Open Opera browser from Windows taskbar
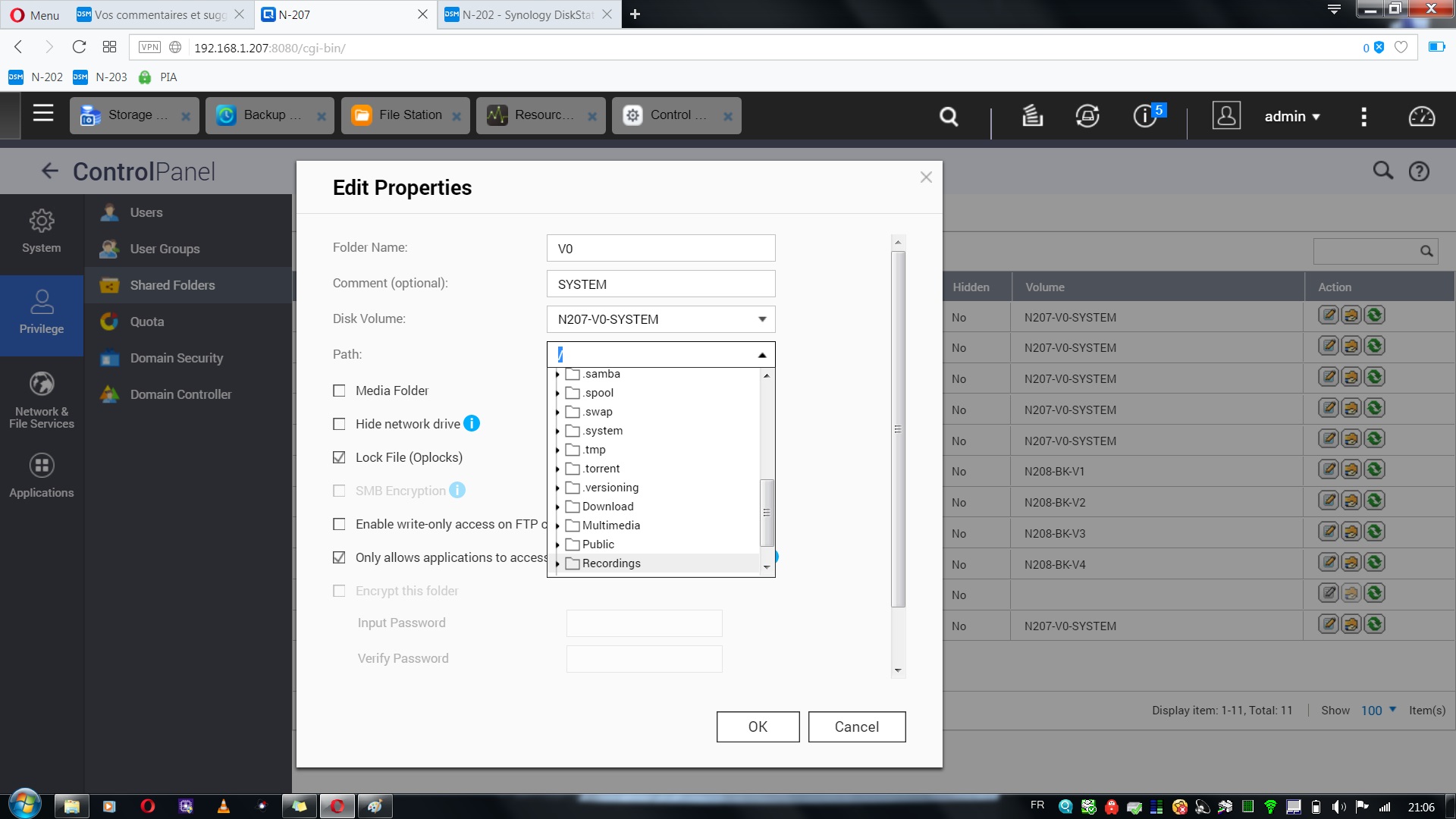The image size is (1456, 819). click(x=148, y=806)
